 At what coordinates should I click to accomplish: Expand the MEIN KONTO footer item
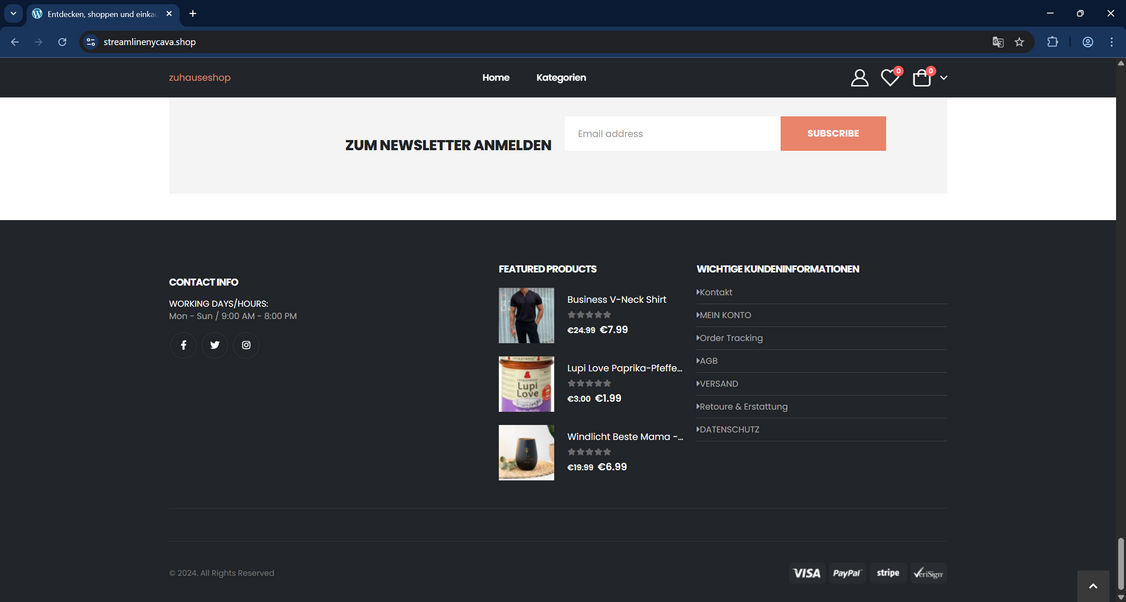click(x=725, y=315)
